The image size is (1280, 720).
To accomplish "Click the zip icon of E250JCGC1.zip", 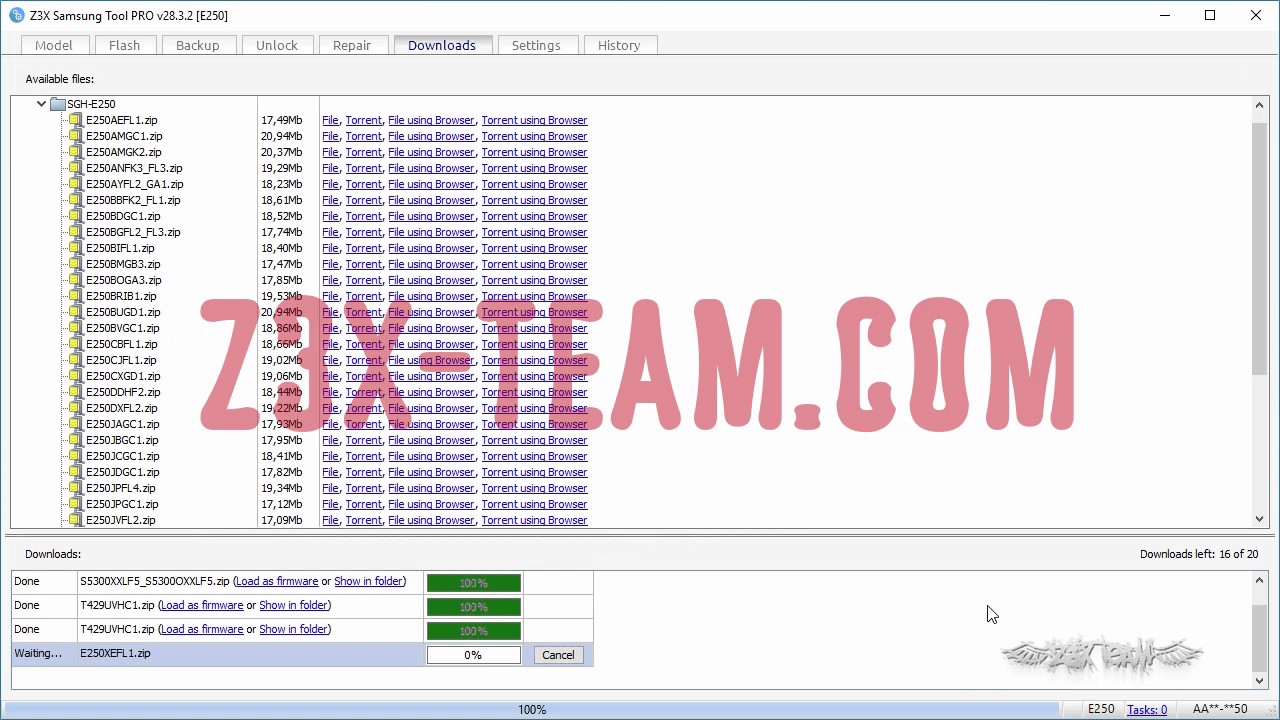I will (75, 456).
